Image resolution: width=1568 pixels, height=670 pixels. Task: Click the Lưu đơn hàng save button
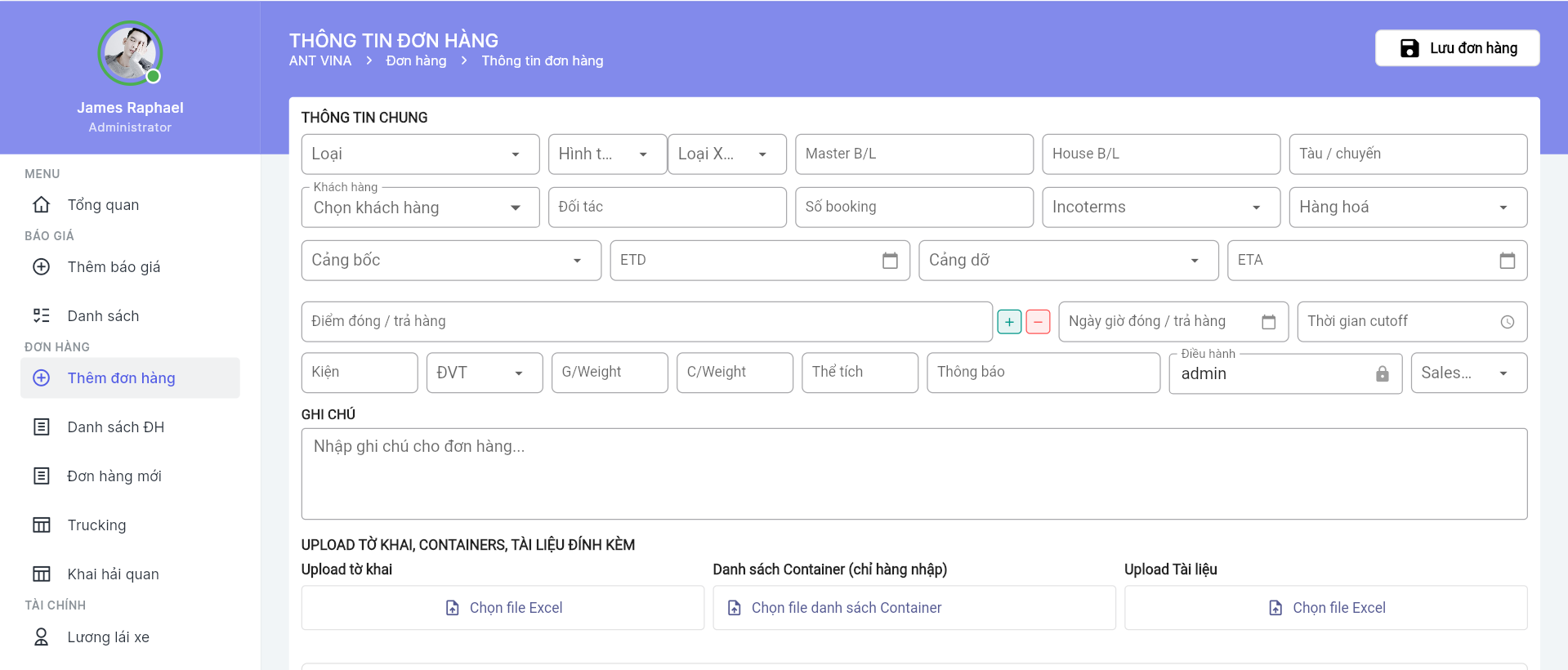coord(1457,48)
